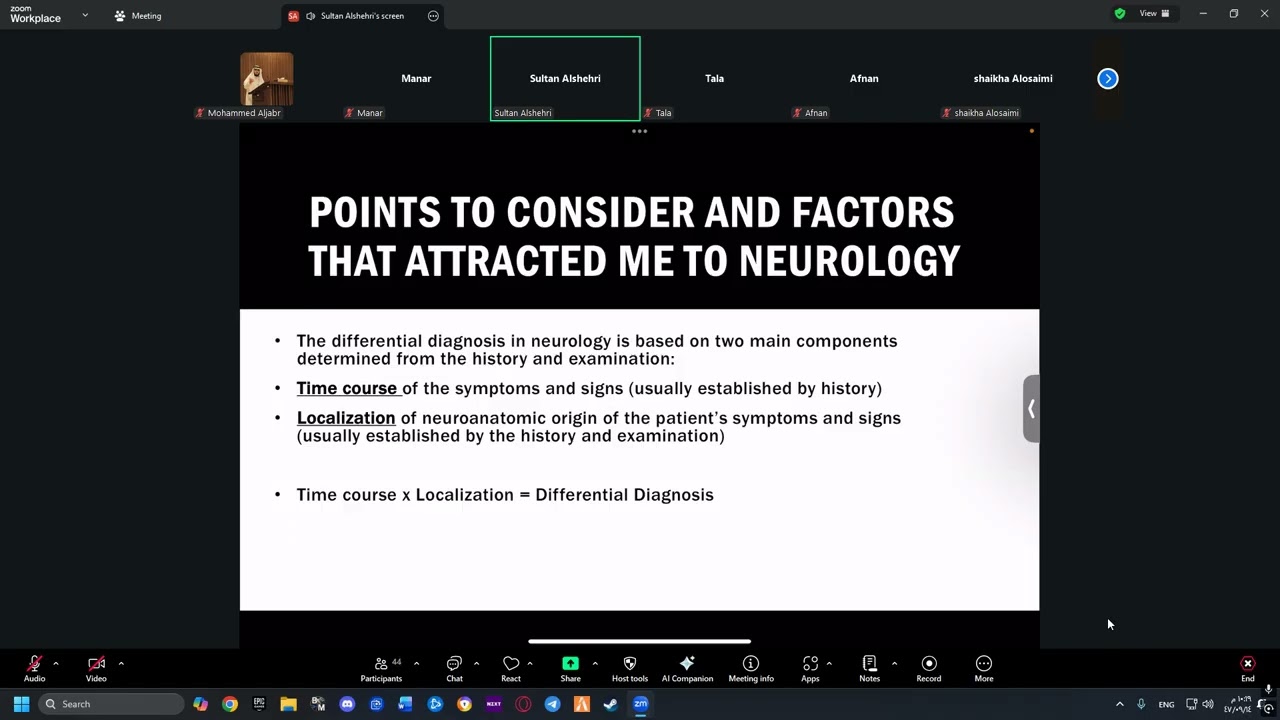Expand the Notes options arrow
Screen dimensions: 1280x720
(894, 663)
